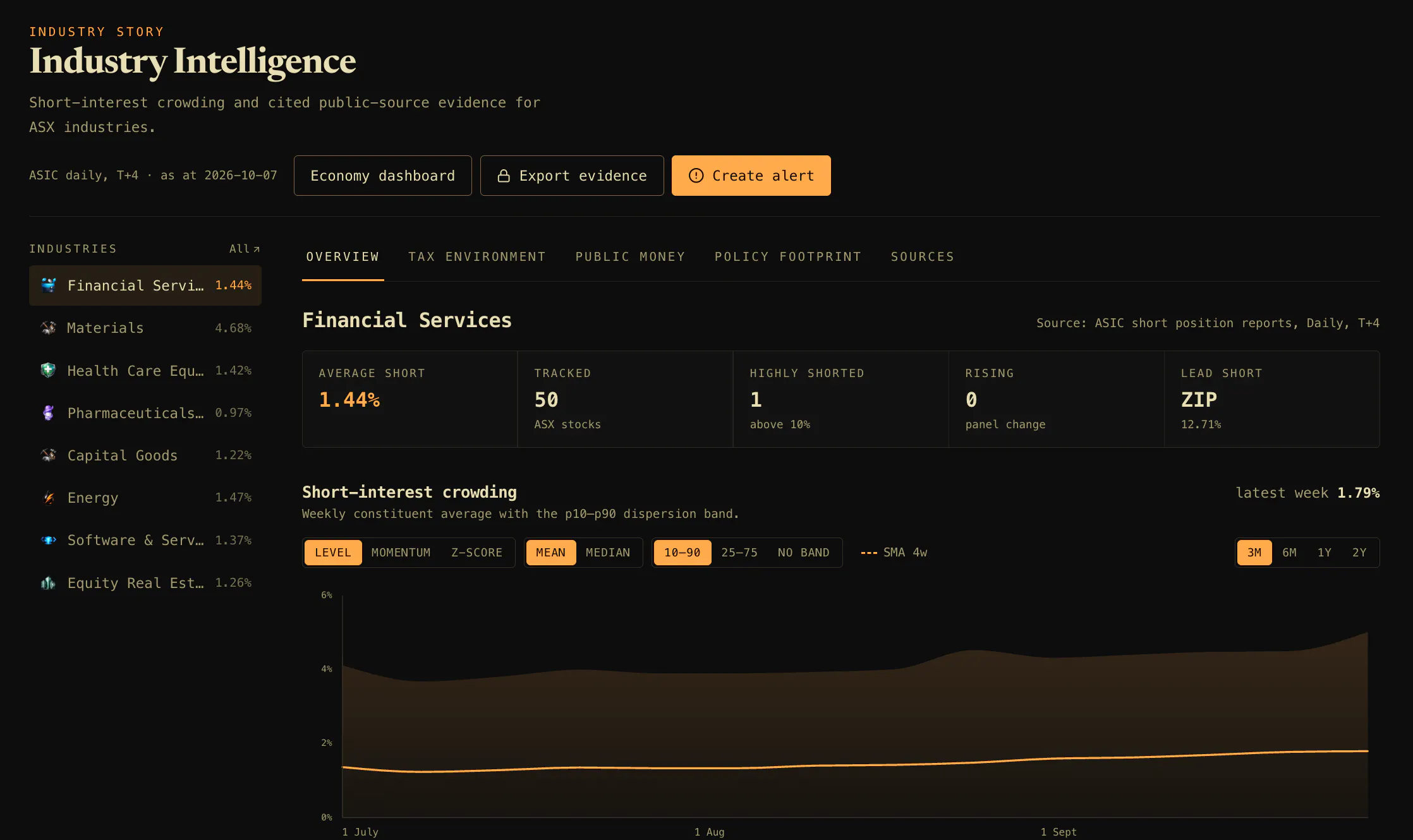Image resolution: width=1413 pixels, height=840 pixels.
Task: Click the lock icon on Export evidence
Action: [504, 176]
